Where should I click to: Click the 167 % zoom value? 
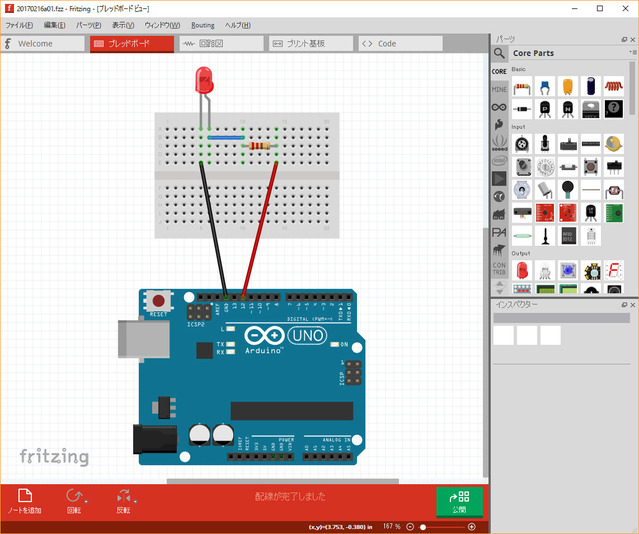pos(392,526)
